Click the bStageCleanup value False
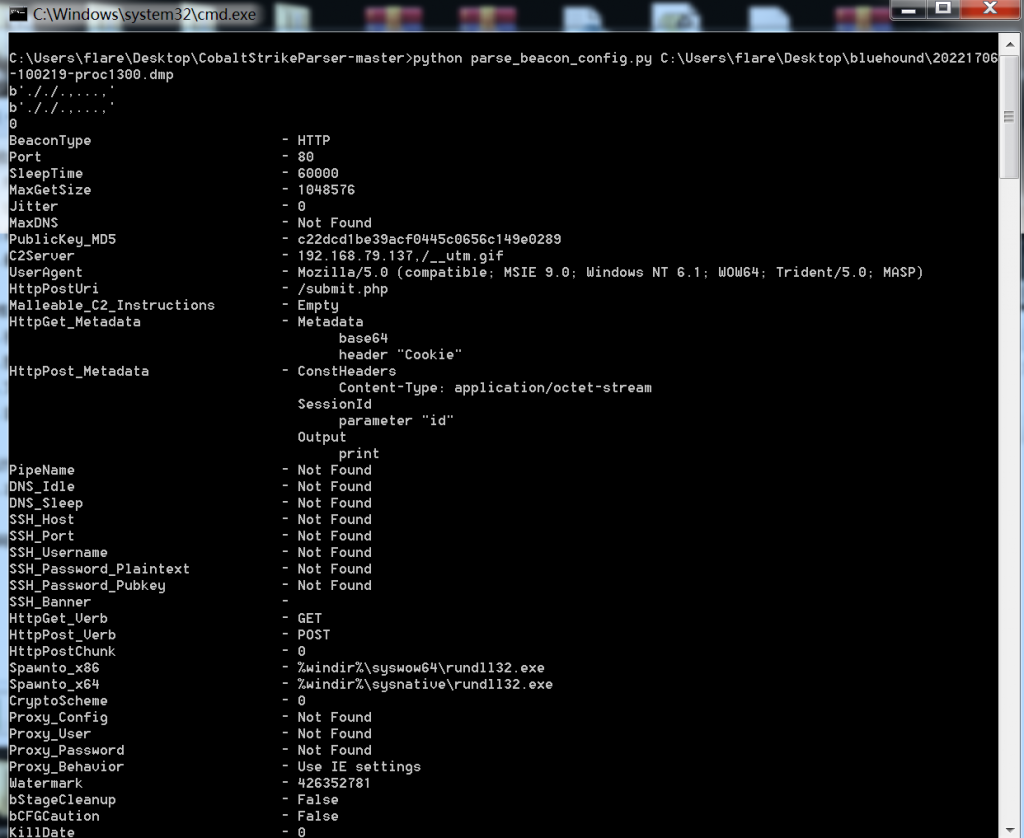 pos(318,799)
